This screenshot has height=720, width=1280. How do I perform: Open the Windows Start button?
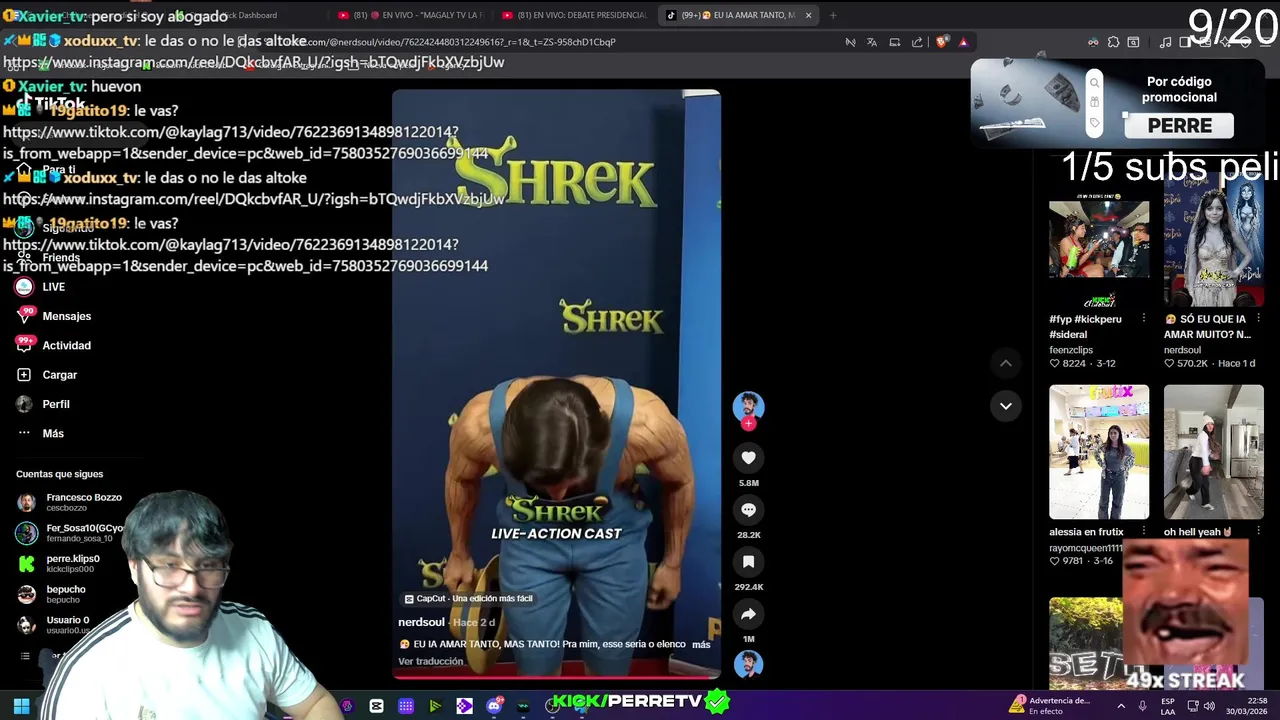click(x=21, y=706)
